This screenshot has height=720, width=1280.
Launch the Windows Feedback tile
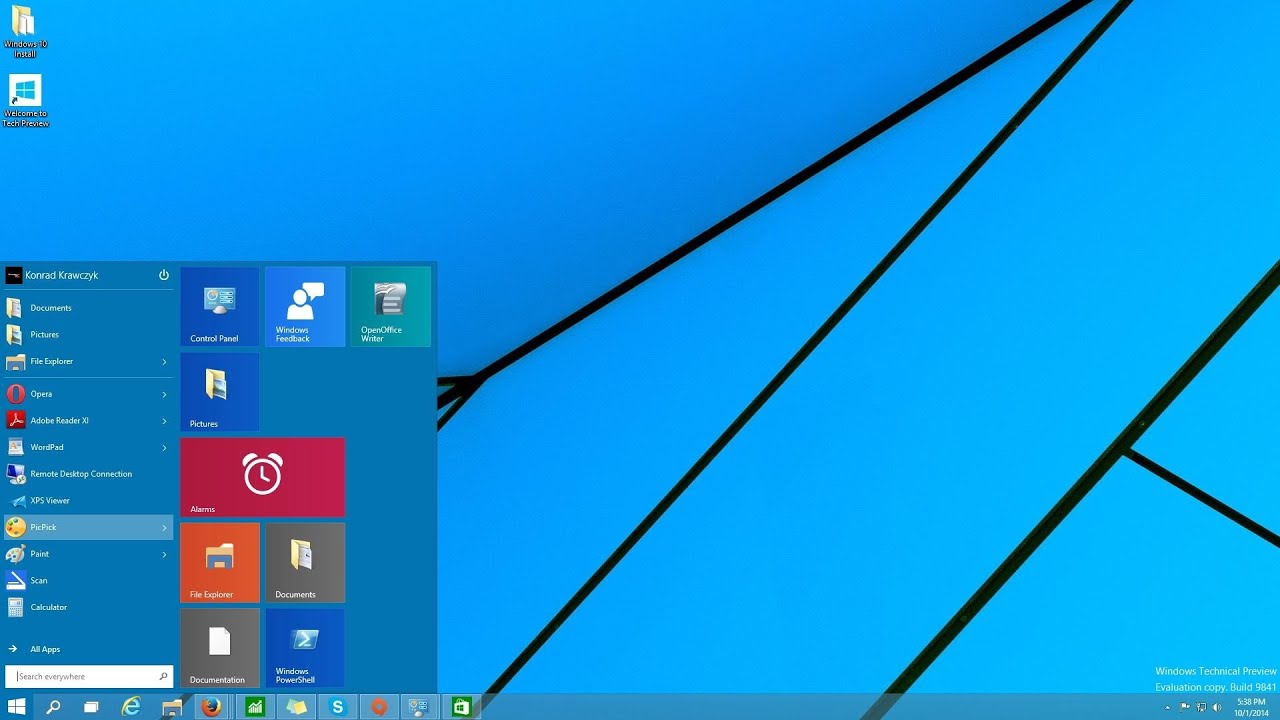pos(305,306)
